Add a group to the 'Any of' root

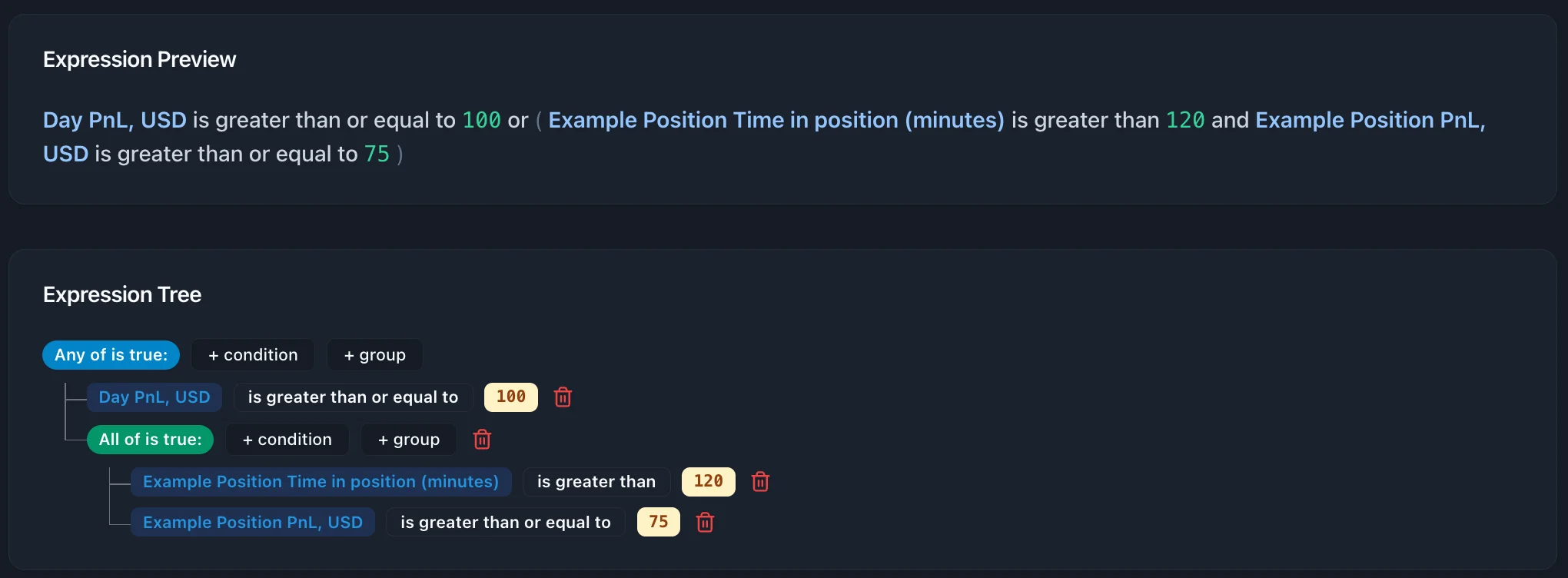click(x=374, y=355)
